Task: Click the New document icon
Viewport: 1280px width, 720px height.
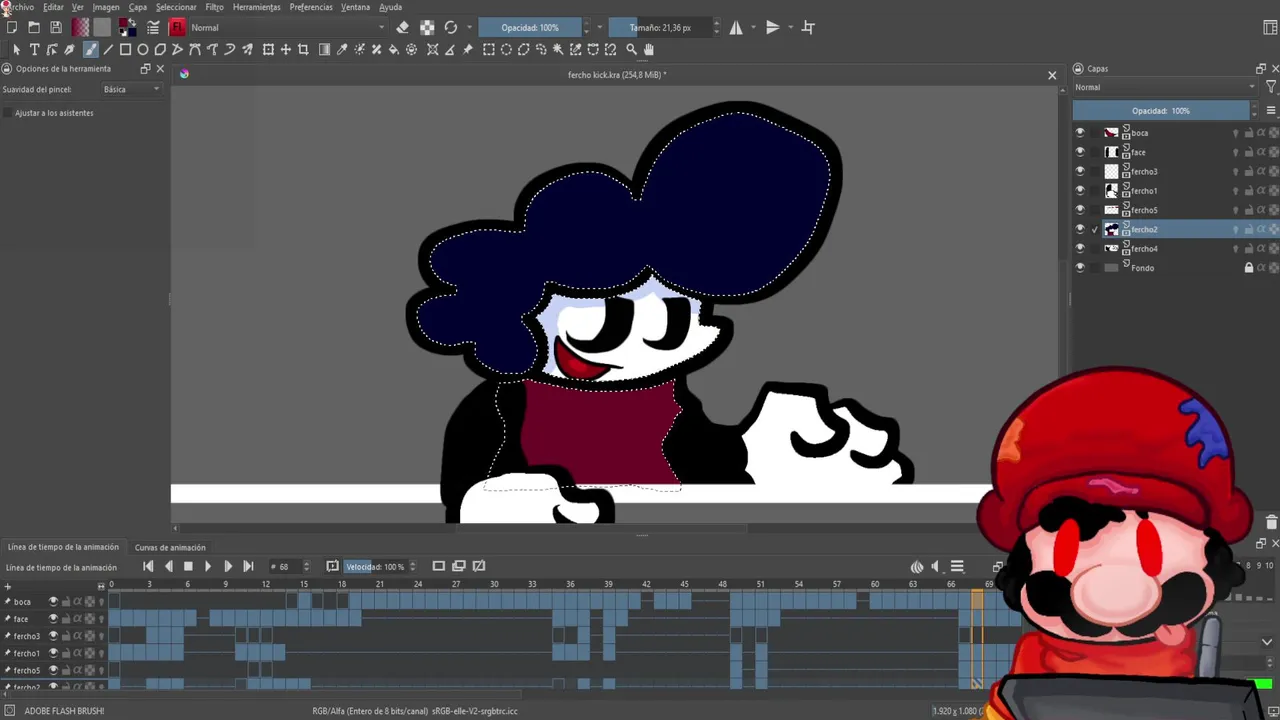Action: [x=12, y=27]
